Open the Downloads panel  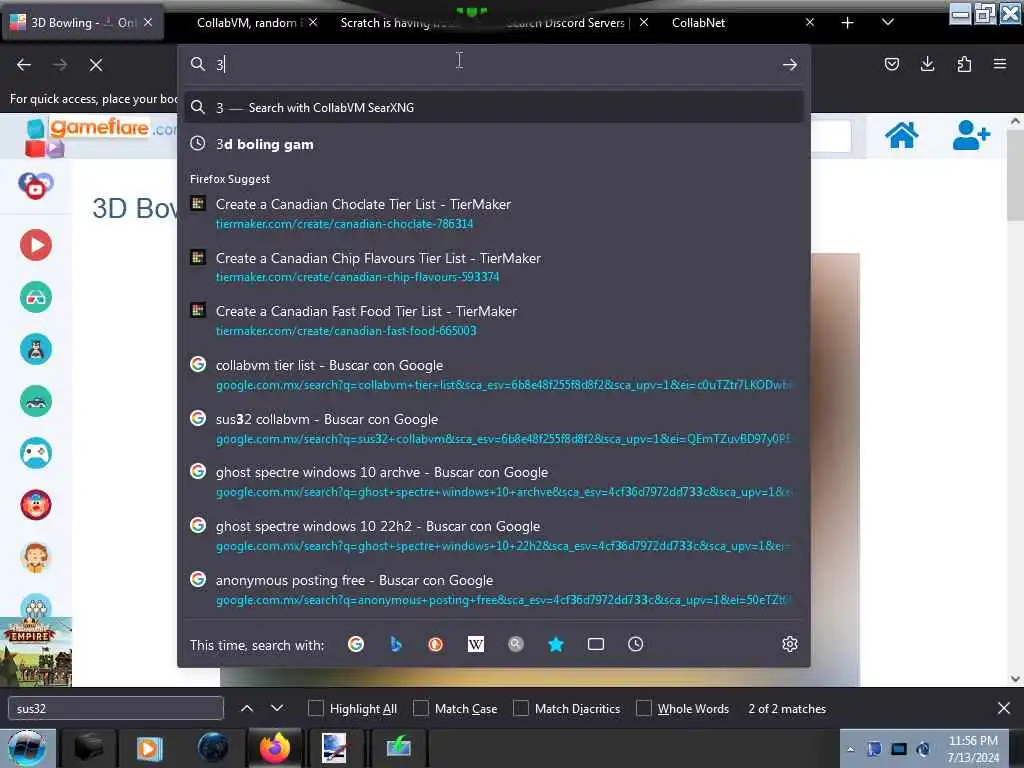(927, 64)
